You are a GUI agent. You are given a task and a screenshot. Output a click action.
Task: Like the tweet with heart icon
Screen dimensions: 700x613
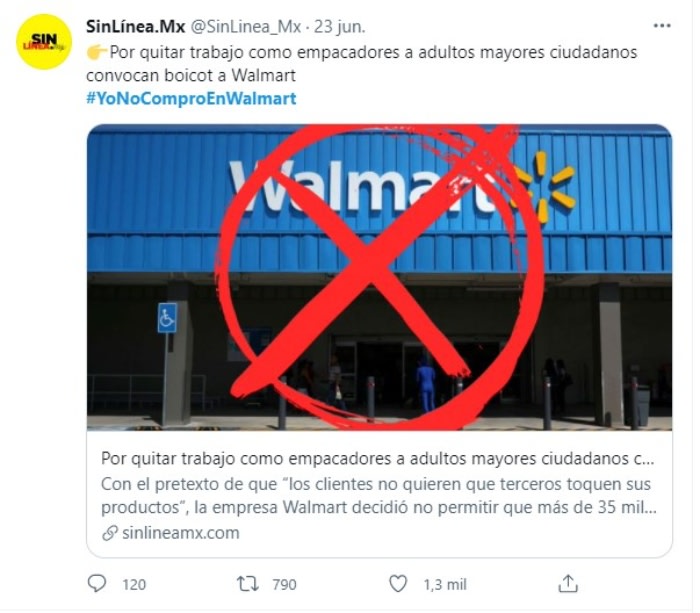(398, 583)
